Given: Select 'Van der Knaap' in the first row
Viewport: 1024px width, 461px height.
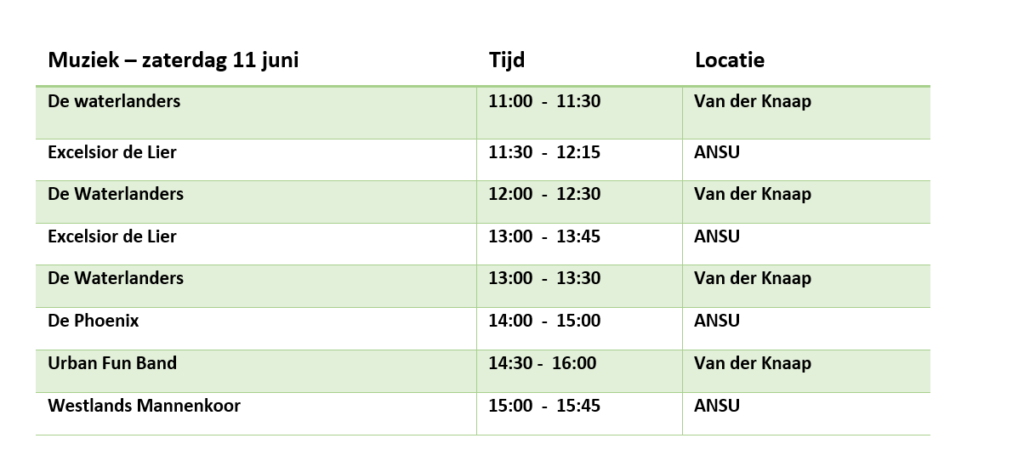Looking at the screenshot, I should pyautogui.click(x=752, y=101).
